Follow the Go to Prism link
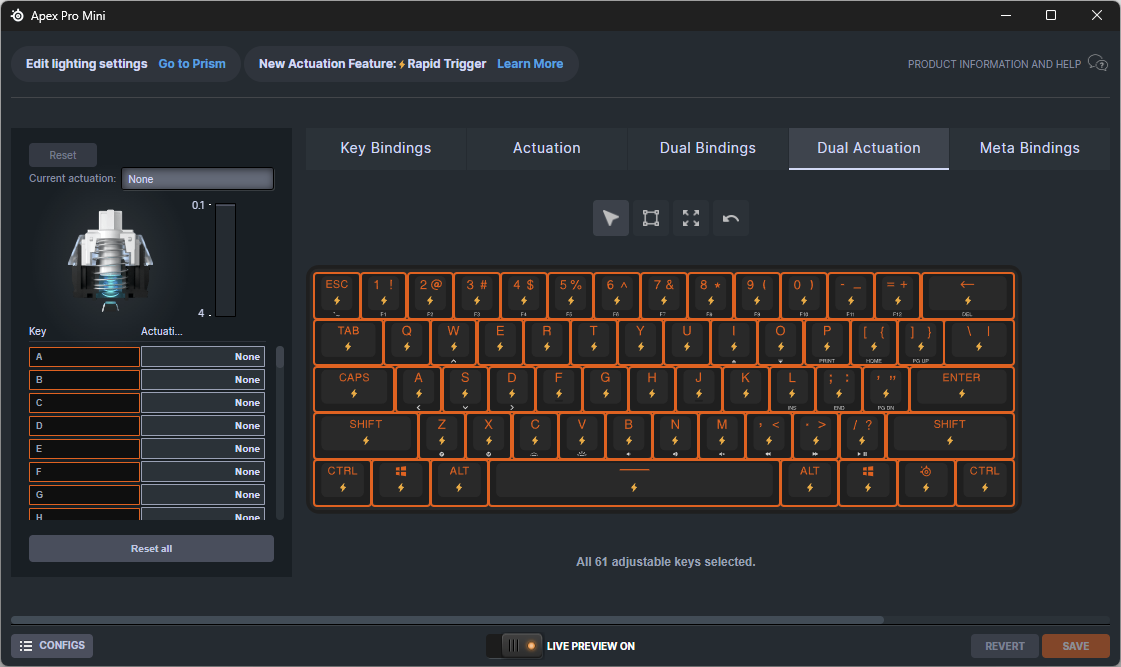 [x=192, y=64]
